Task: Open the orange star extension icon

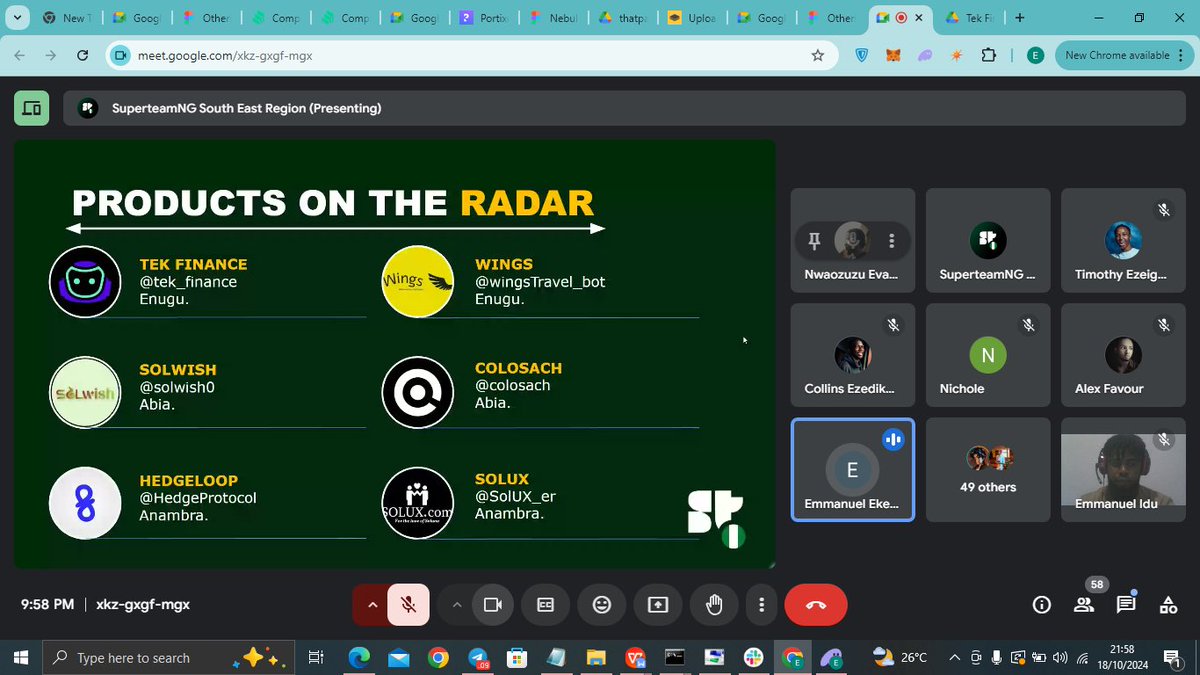Action: pos(957,56)
